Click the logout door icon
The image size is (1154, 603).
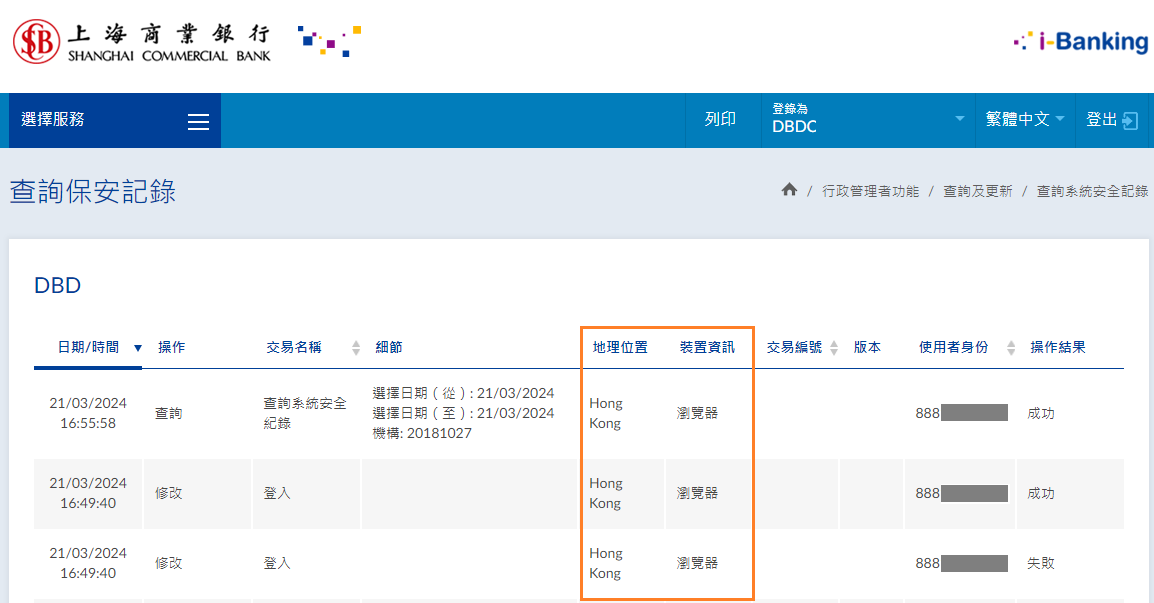[x=1130, y=121]
